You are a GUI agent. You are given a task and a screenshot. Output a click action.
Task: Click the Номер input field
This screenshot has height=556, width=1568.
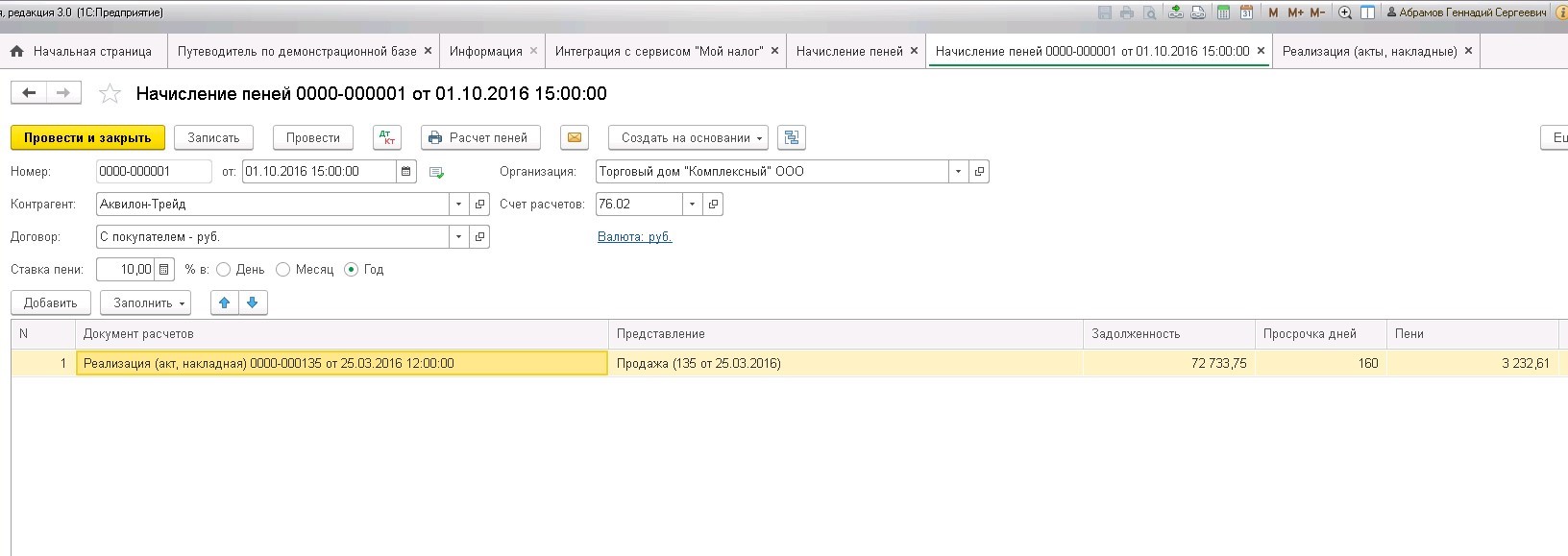pyautogui.click(x=154, y=172)
